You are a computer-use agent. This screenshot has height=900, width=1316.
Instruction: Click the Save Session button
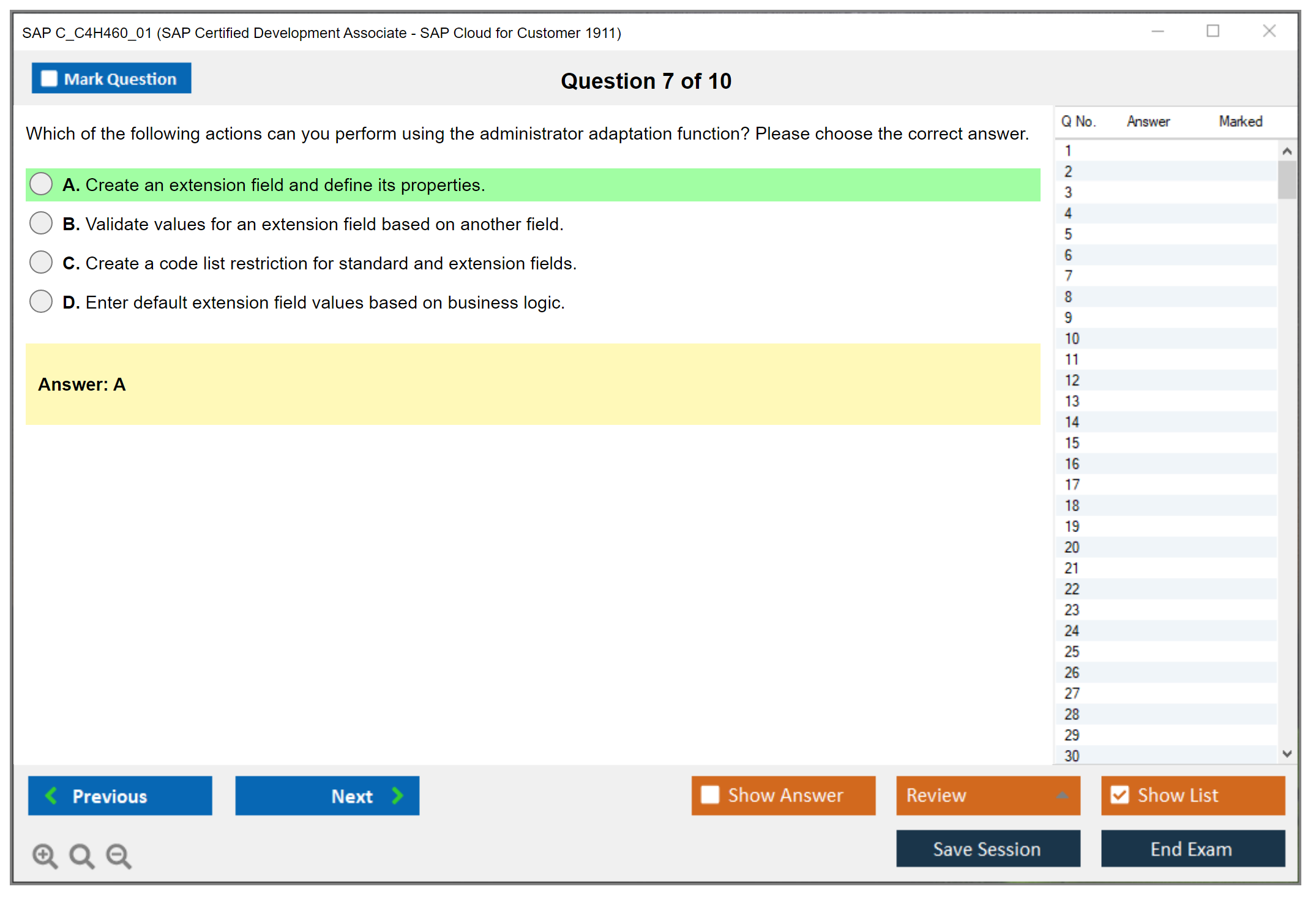pyautogui.click(x=987, y=849)
